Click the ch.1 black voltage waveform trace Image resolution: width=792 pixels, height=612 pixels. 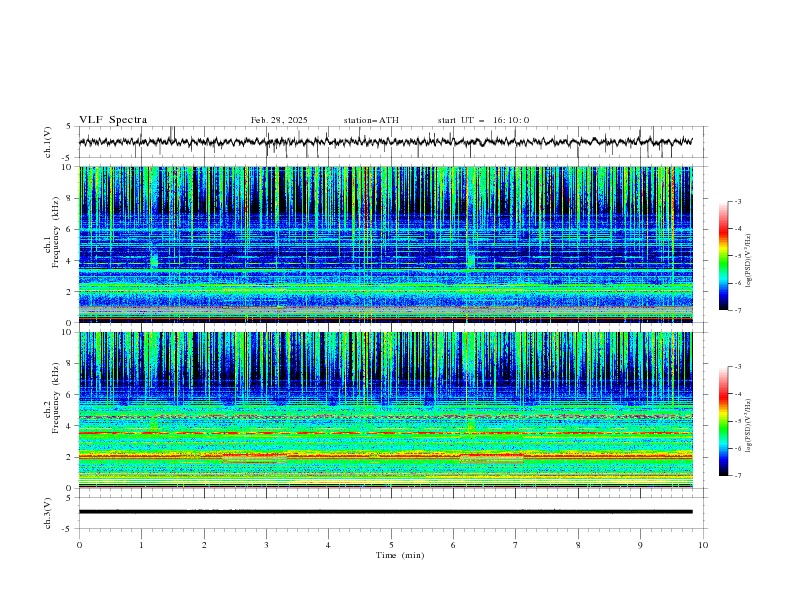pos(385,141)
